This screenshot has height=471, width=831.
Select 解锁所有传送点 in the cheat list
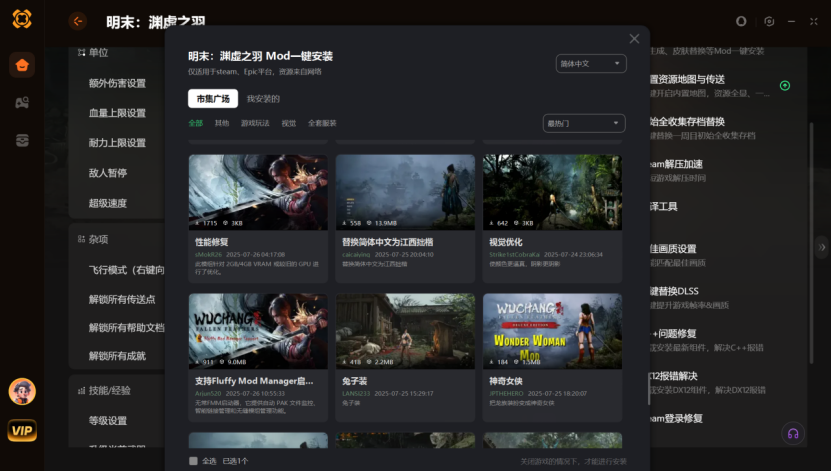coord(122,299)
